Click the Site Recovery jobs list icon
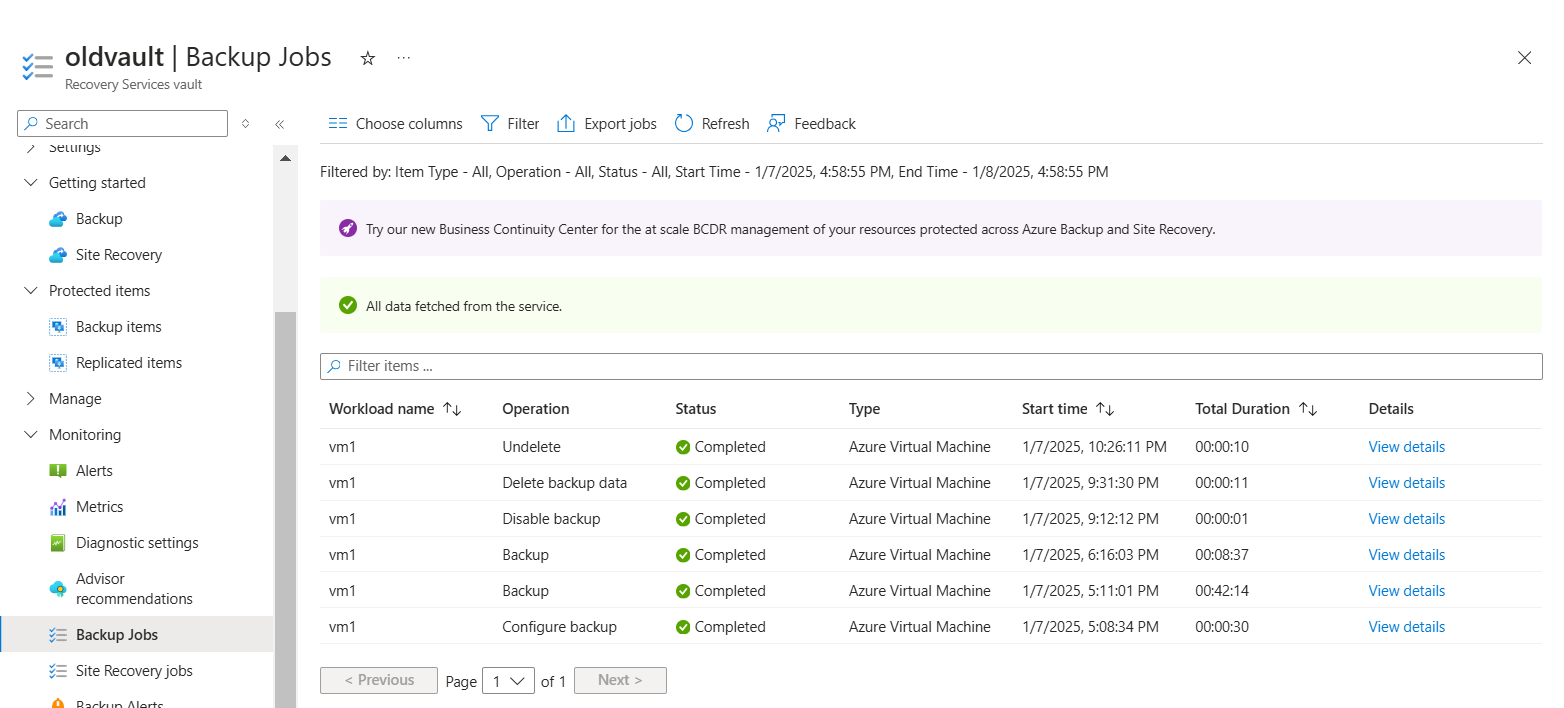The height and width of the screenshot is (708, 1564). (58, 671)
